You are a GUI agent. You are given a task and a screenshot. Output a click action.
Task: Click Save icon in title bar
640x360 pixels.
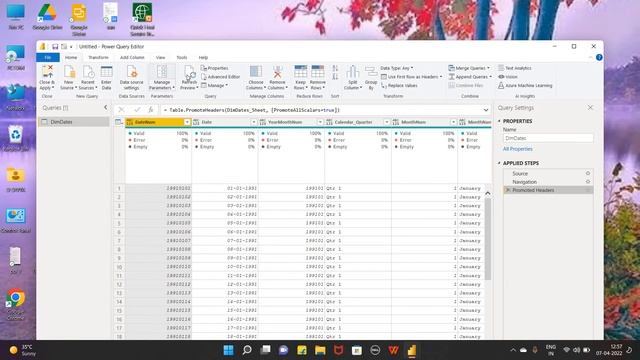pos(55,47)
